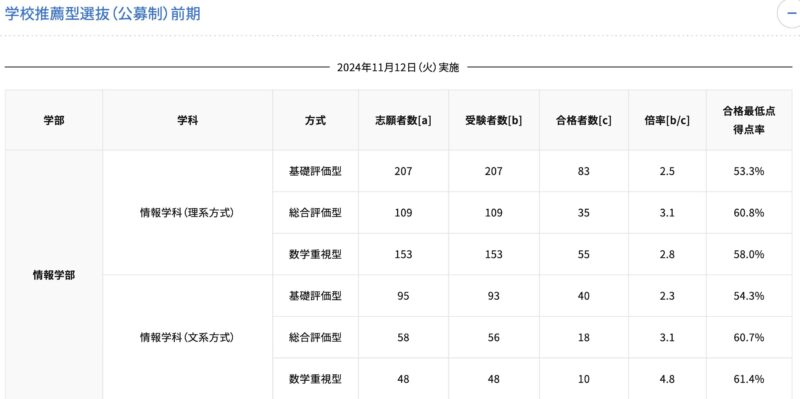Screen dimensions: 800x399
Task: Click 総合評価型 in the 理系方式 group
Action: pyautogui.click(x=315, y=213)
